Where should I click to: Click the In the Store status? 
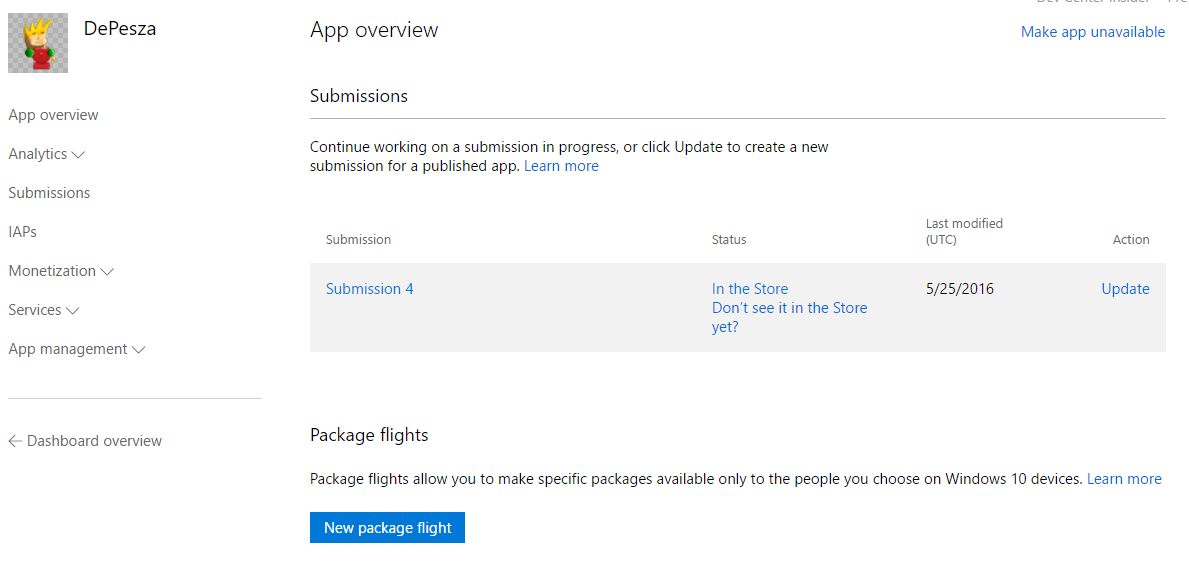pyautogui.click(x=750, y=289)
